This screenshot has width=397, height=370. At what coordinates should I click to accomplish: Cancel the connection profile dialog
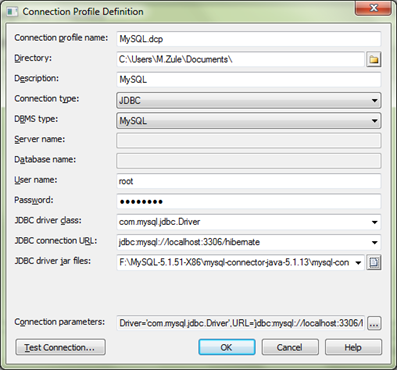click(x=290, y=347)
